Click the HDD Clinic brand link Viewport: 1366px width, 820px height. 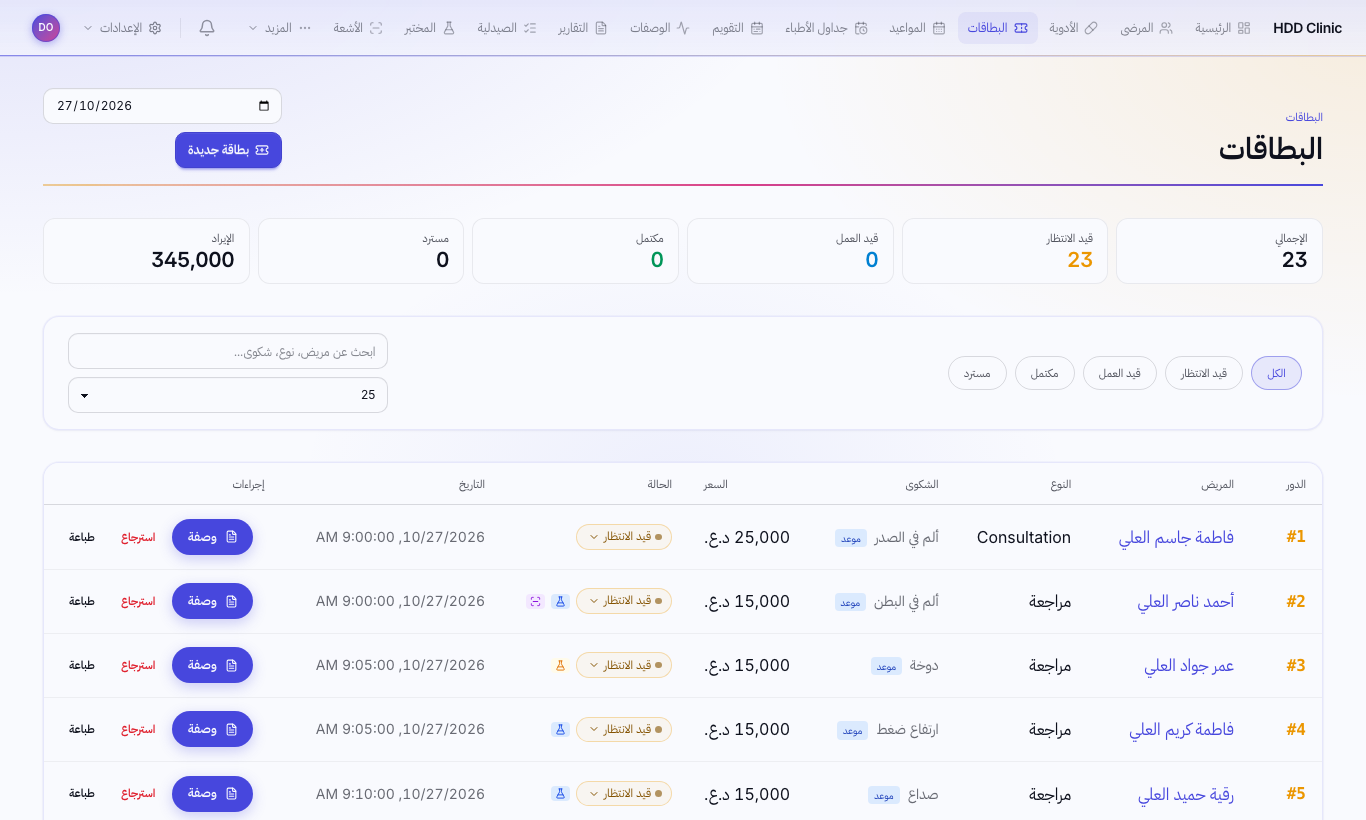click(x=1308, y=28)
